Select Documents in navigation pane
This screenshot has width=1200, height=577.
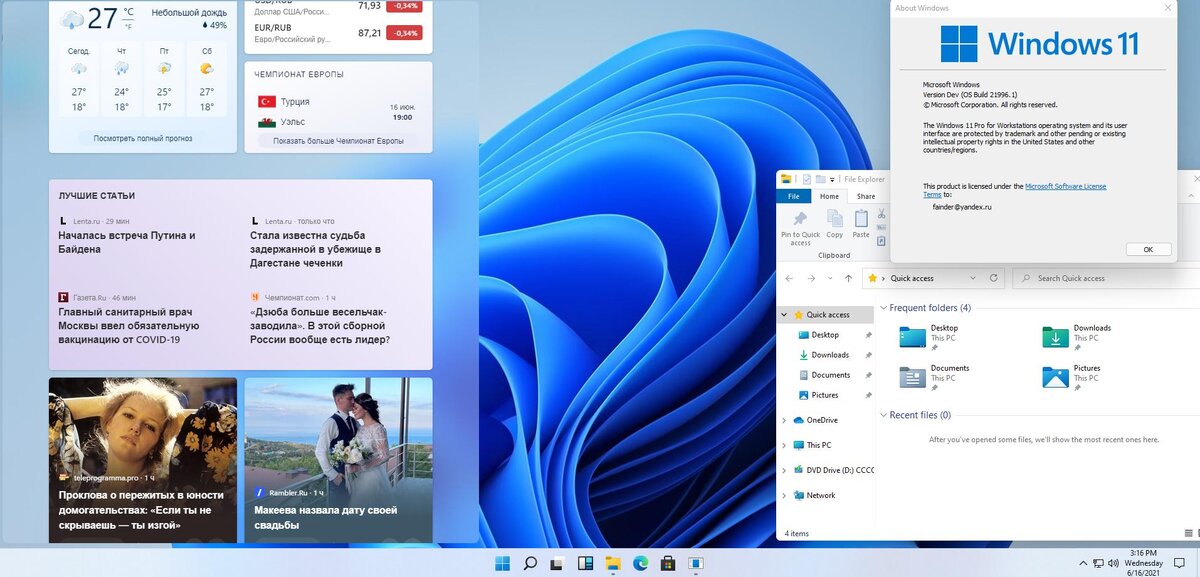pos(830,375)
